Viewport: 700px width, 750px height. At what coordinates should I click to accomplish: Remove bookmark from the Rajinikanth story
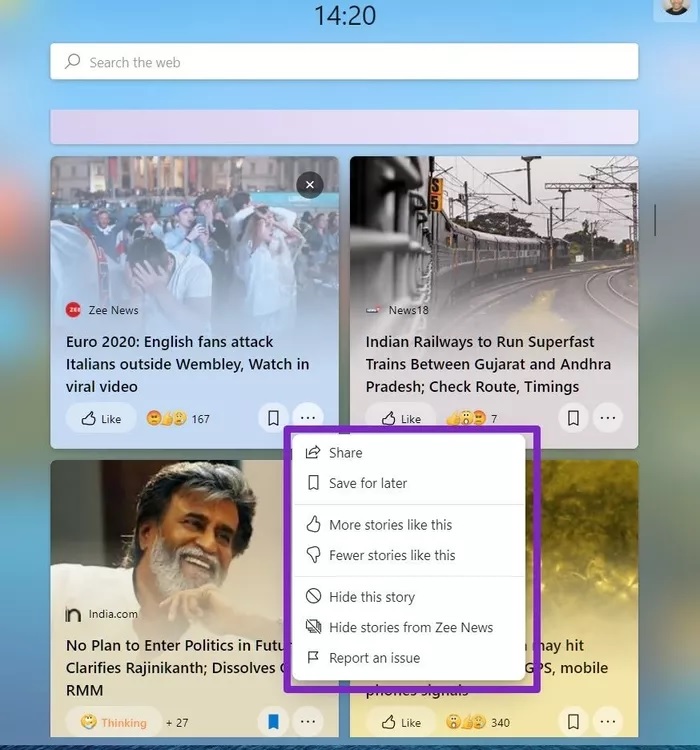point(273,721)
